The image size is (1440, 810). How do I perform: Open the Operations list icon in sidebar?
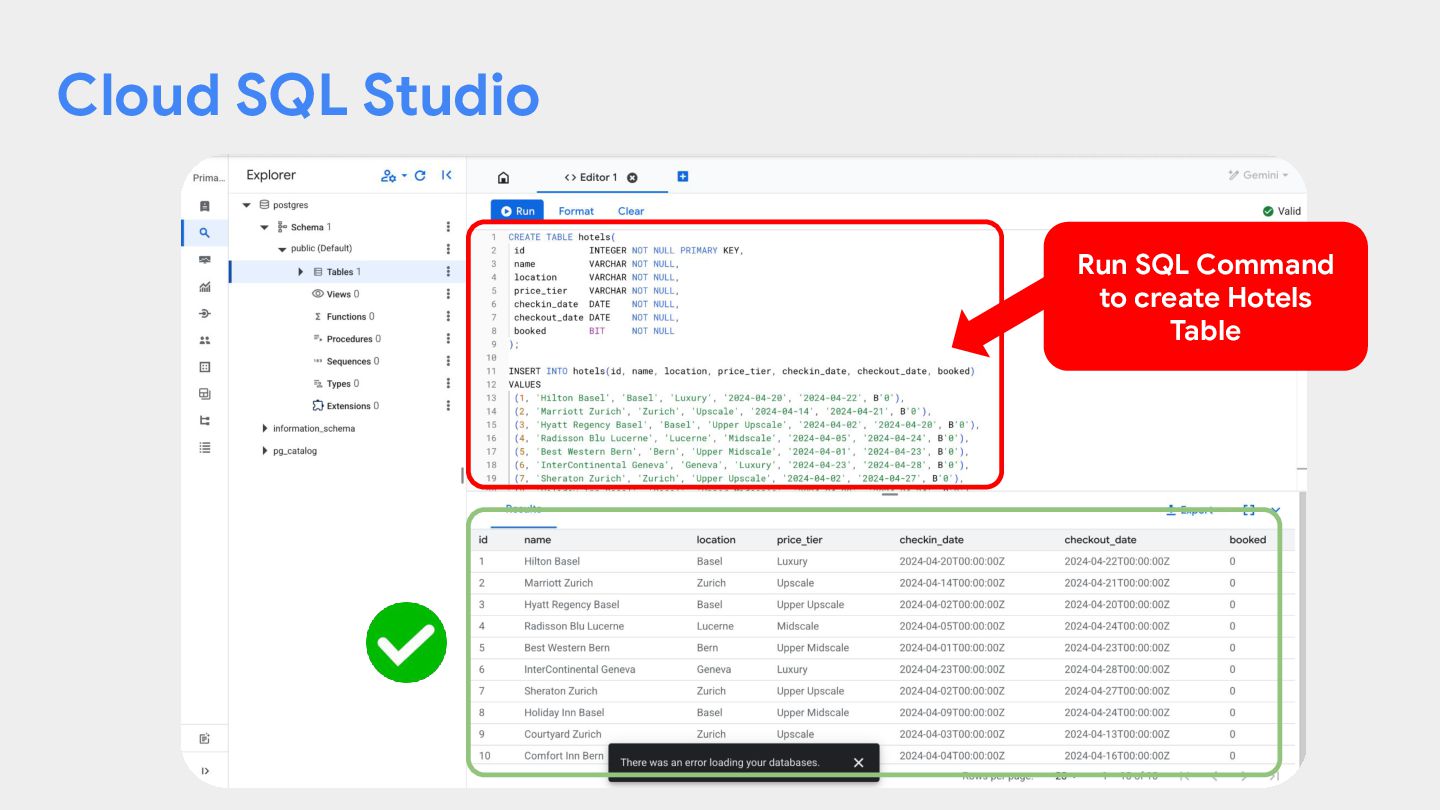point(205,448)
